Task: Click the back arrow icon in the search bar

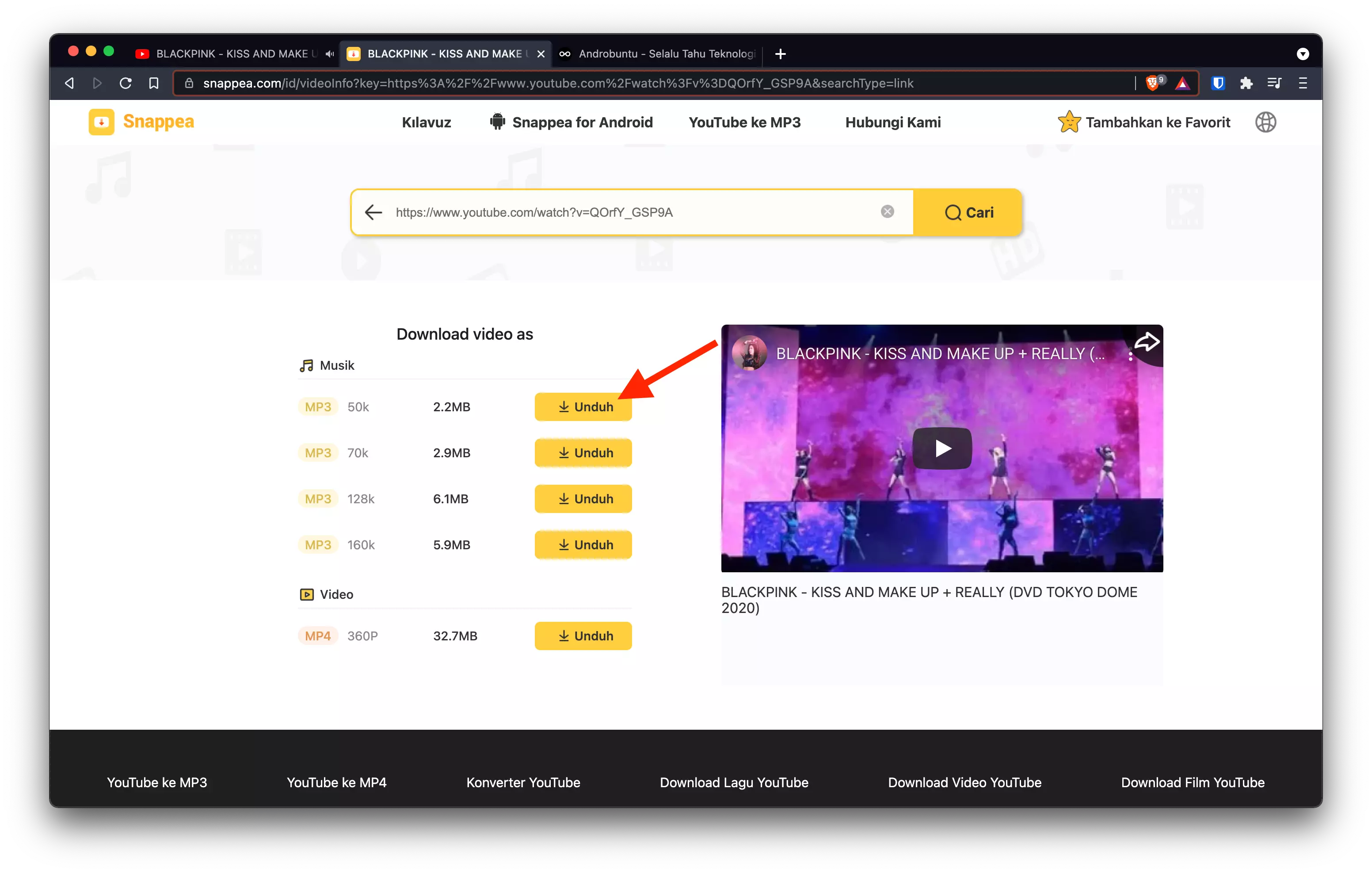Action: [x=375, y=212]
